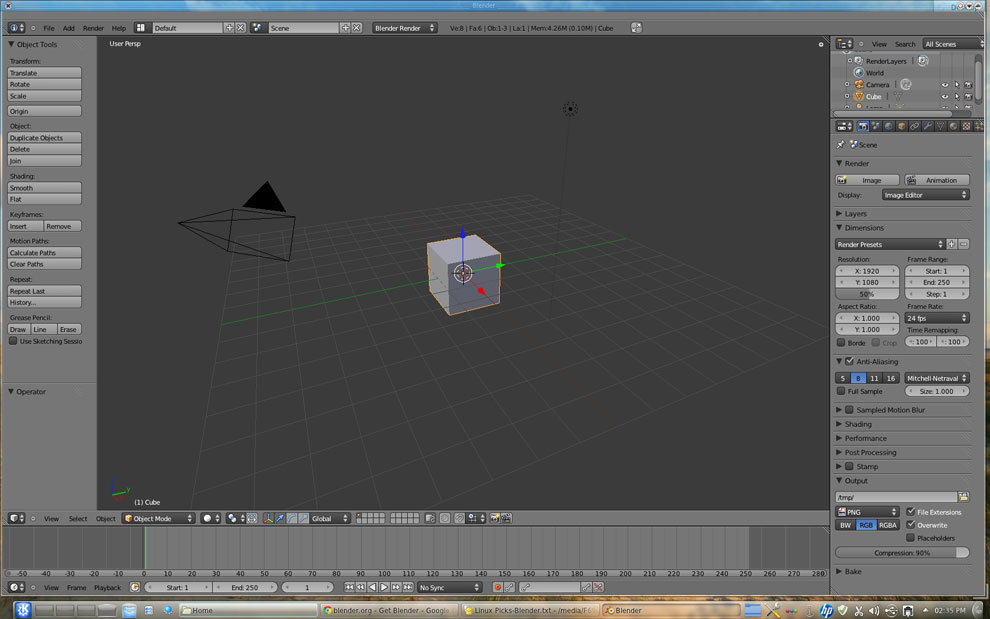Open the PNG file format dropdown
The height and width of the screenshot is (619, 990).
pyautogui.click(x=867, y=512)
